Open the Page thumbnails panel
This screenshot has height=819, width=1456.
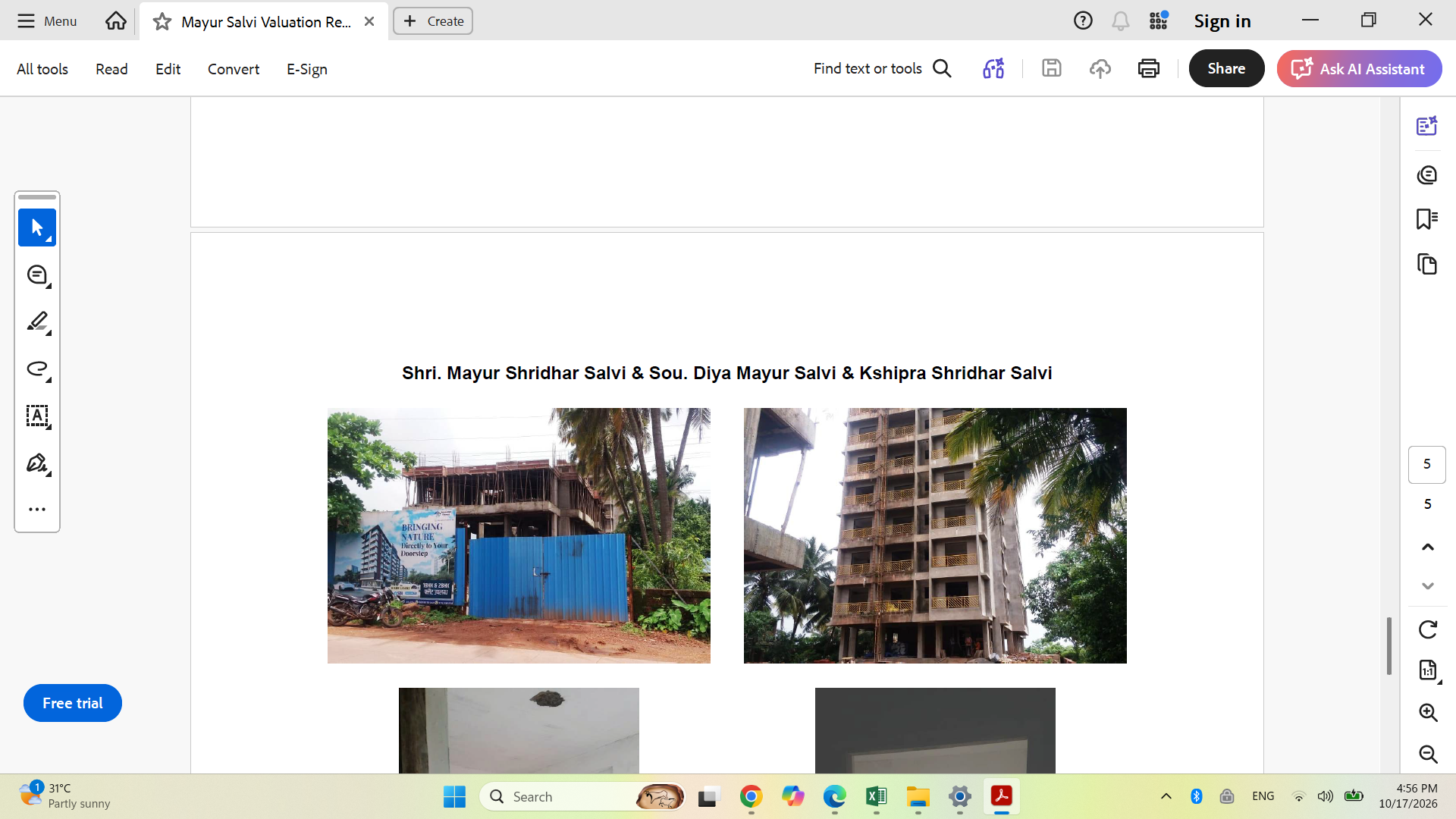[1427, 265]
